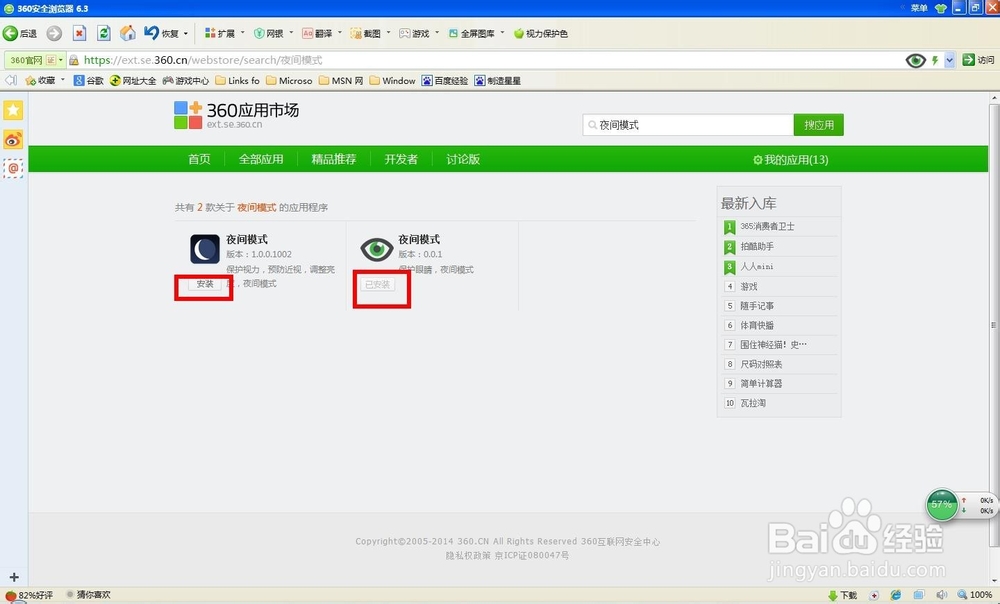Open 365消费者卫士 in 最新入库 list

click(x=767, y=226)
